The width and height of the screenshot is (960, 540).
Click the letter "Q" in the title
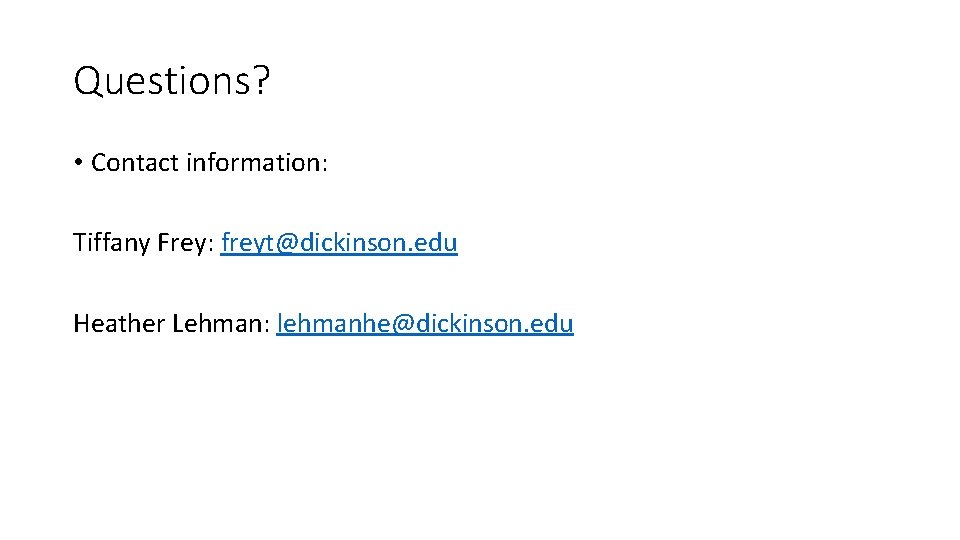87,82
